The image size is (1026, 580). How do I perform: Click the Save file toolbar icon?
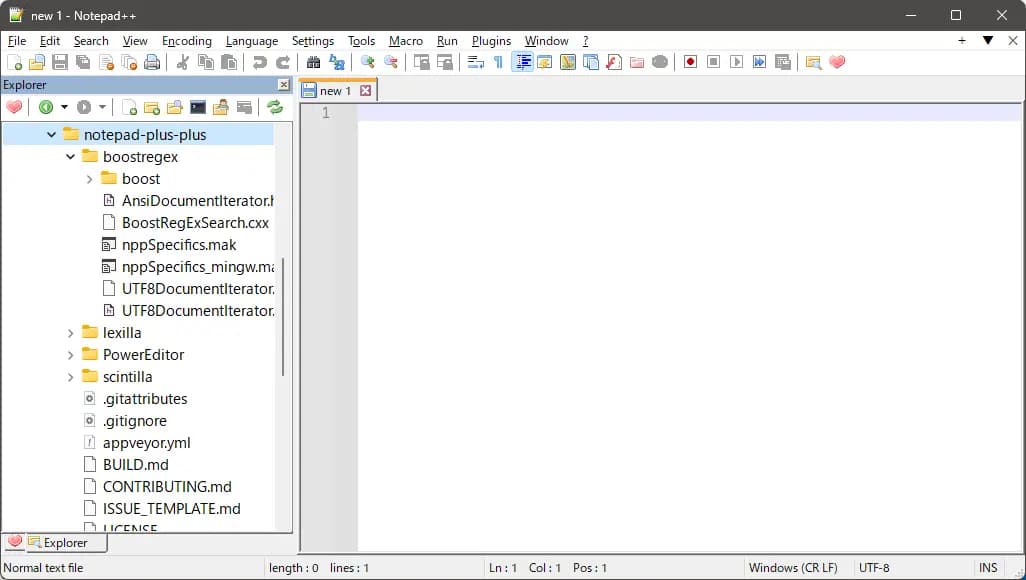[x=60, y=62]
